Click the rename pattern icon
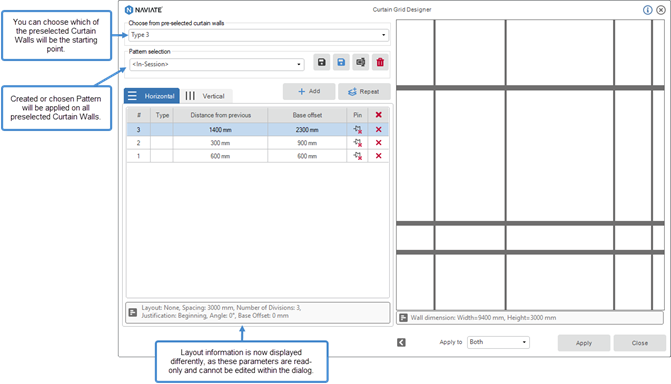The width and height of the screenshot is (671, 384). tap(361, 63)
